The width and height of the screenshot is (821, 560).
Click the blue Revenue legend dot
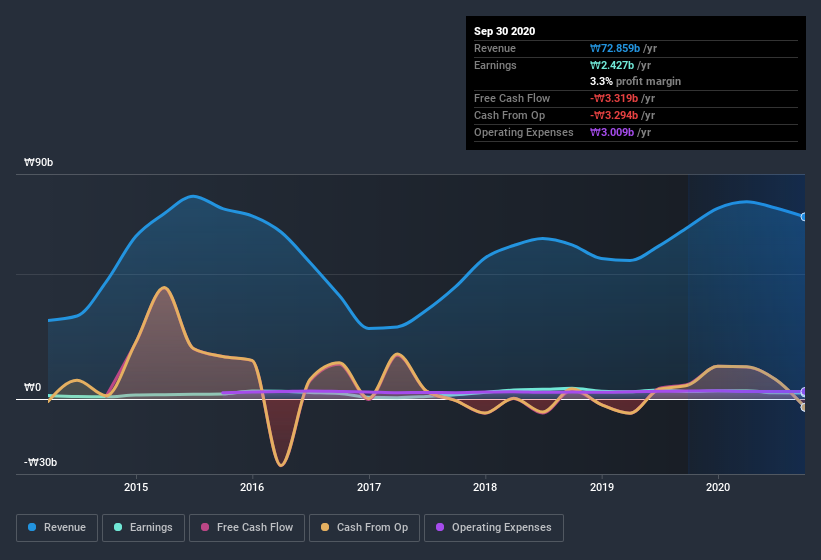coord(33,527)
